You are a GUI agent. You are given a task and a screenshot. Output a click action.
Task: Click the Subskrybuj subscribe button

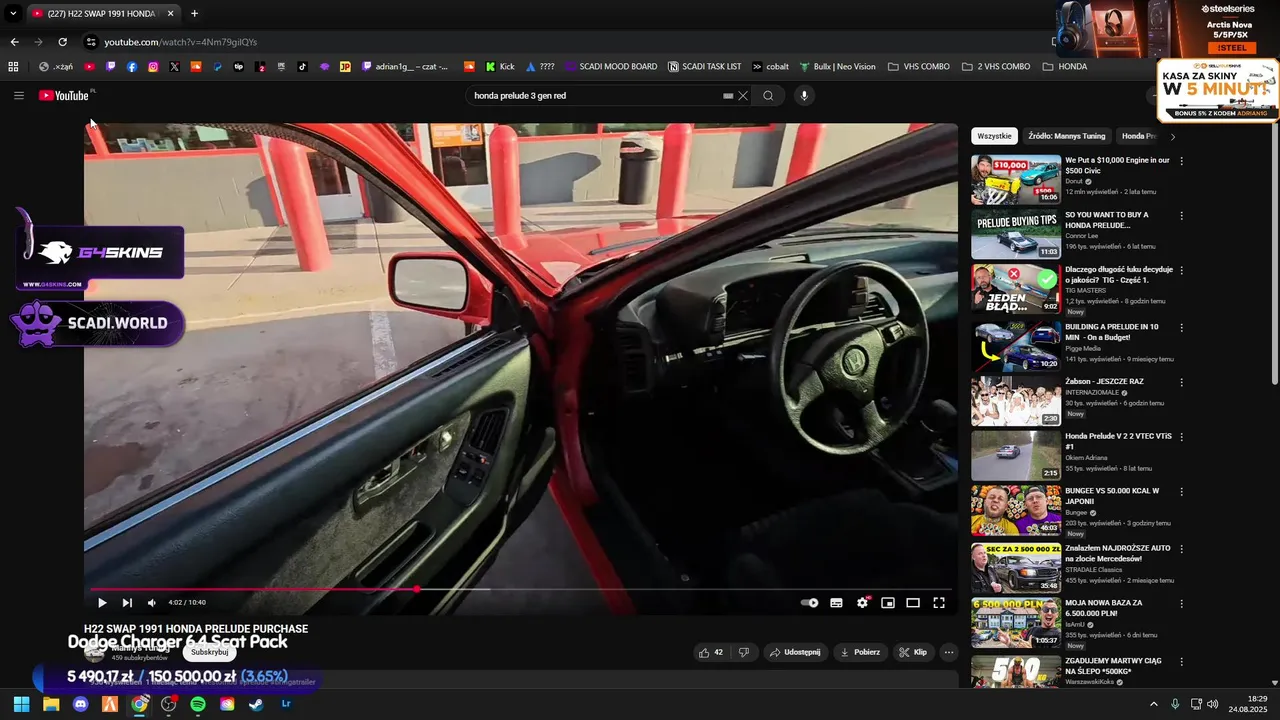pos(210,652)
